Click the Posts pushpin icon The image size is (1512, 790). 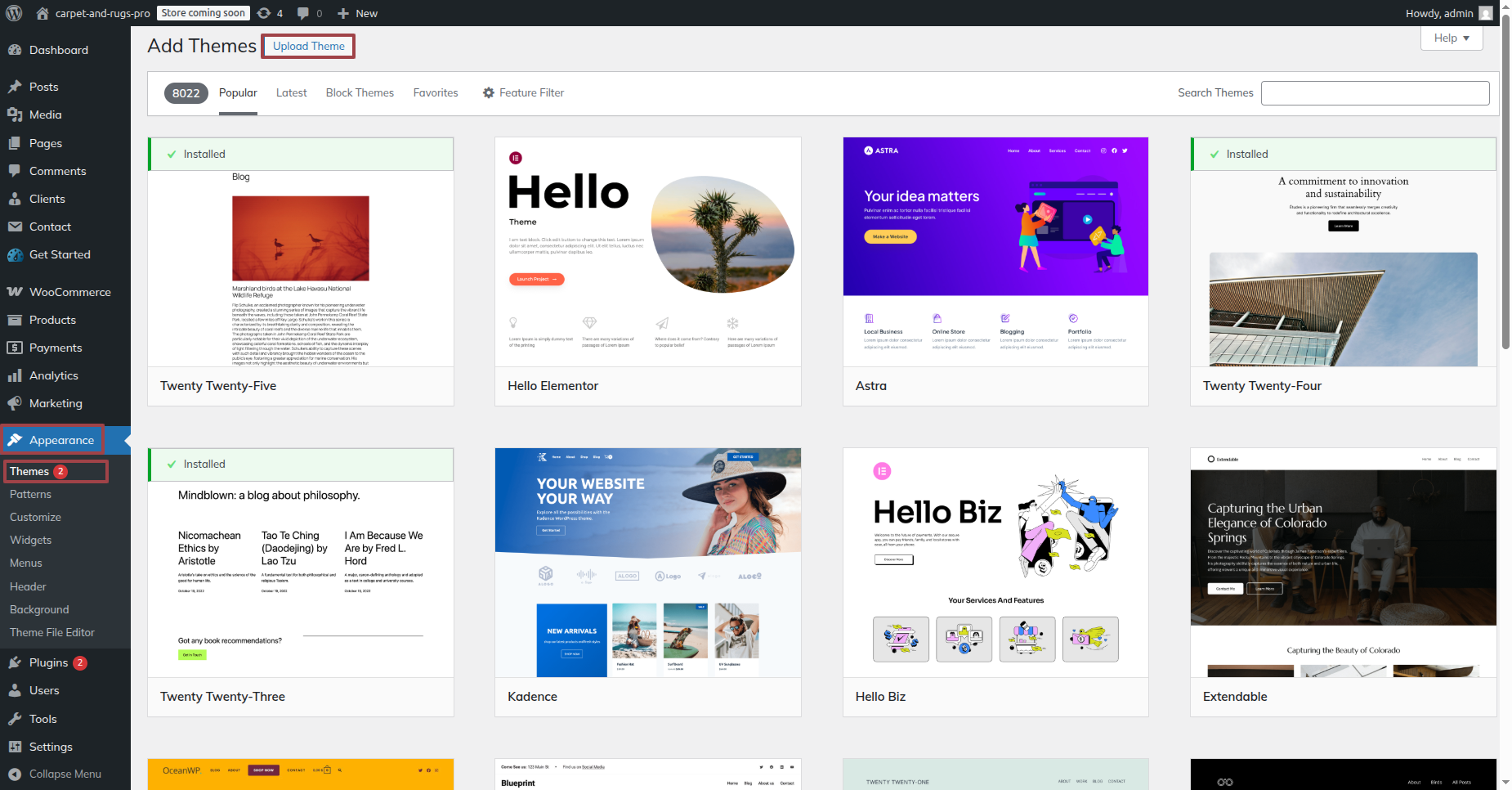pyautogui.click(x=15, y=87)
